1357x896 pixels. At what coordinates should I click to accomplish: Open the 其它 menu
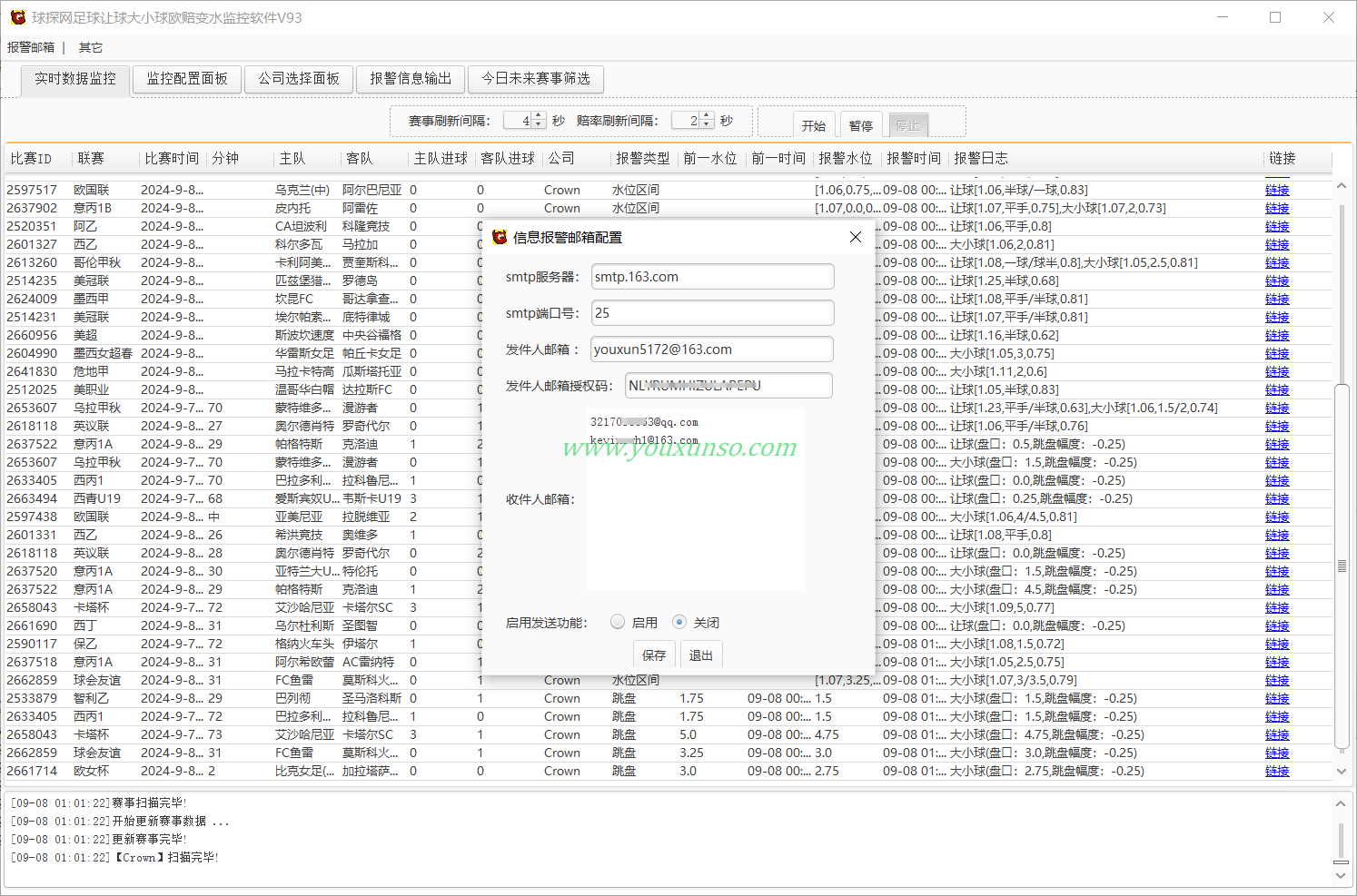pyautogui.click(x=91, y=47)
